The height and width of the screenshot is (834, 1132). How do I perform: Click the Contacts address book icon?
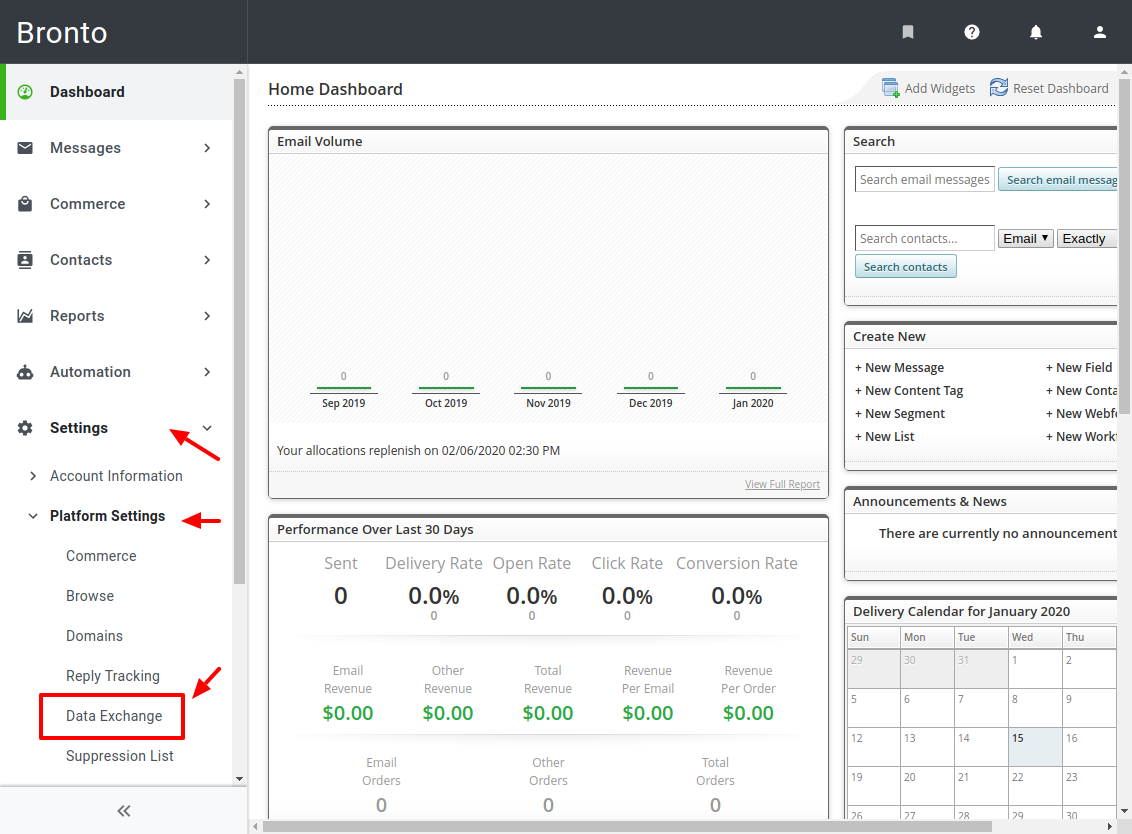(25, 259)
